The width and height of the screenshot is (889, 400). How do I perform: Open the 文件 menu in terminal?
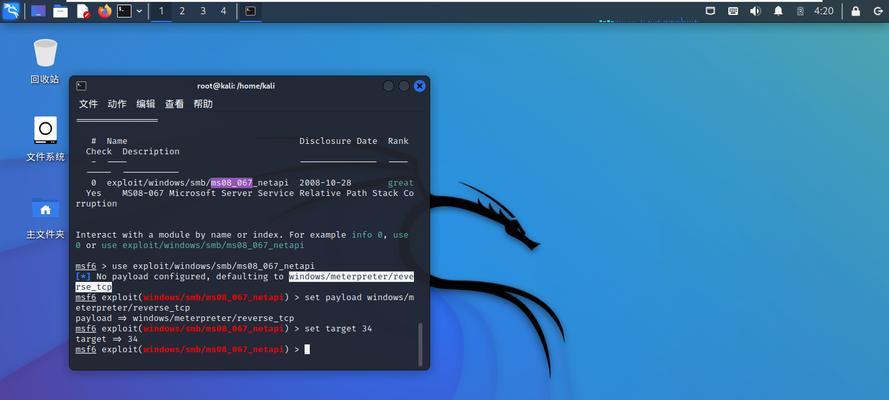pos(88,104)
